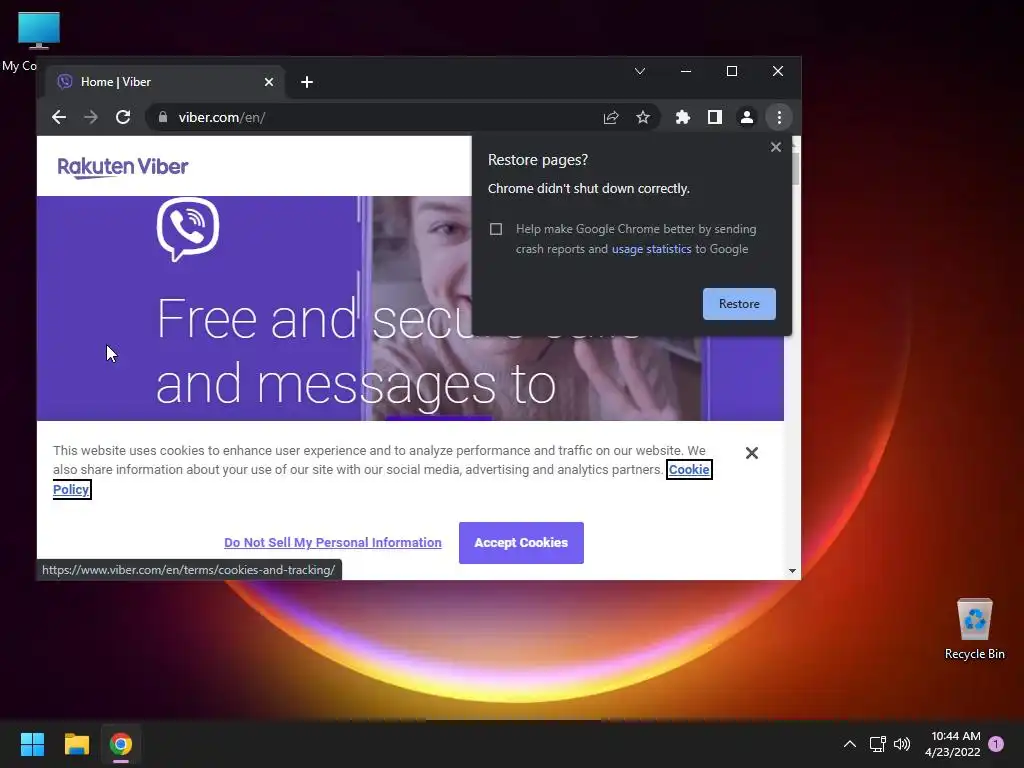This screenshot has width=1024, height=768.
Task: Select the Home | Viber tab
Action: pos(165,82)
